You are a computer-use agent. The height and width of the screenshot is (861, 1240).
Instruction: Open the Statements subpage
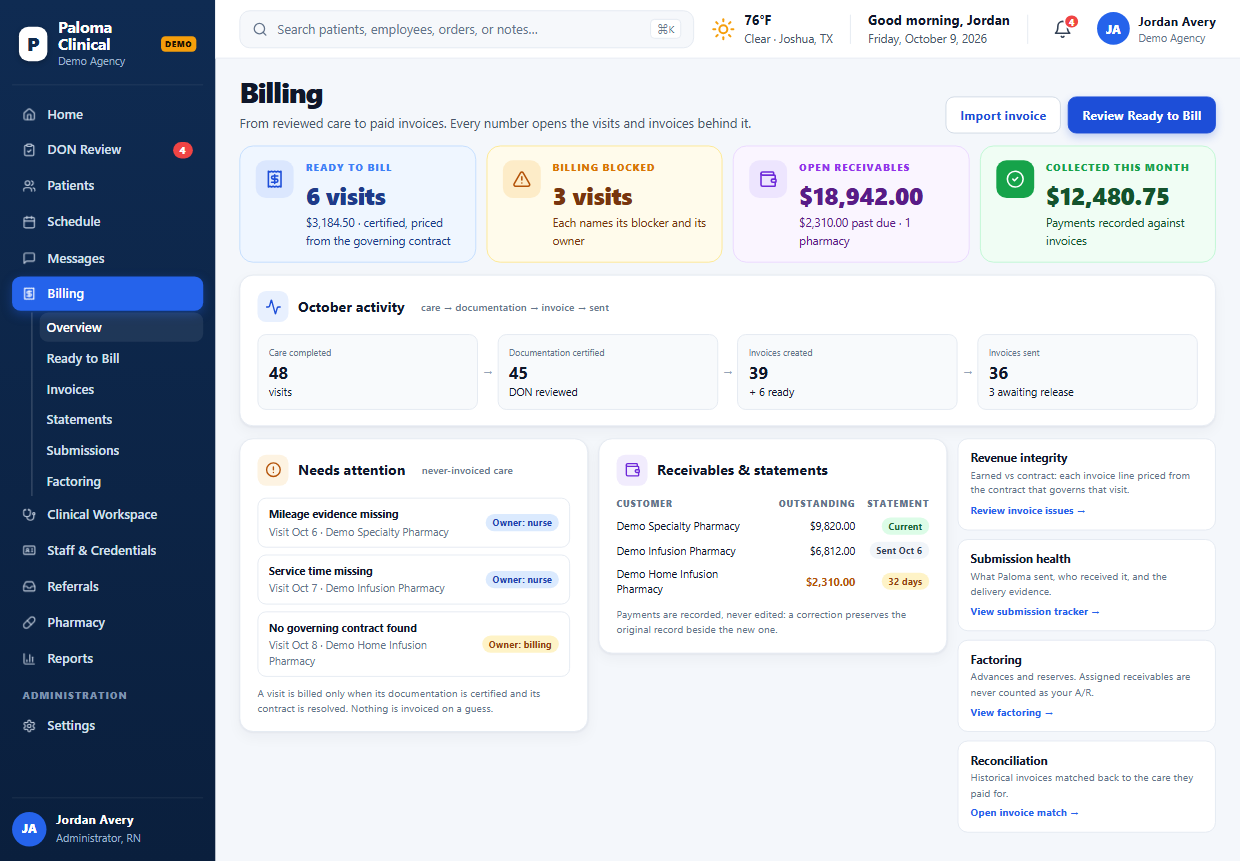[x=121, y=420]
